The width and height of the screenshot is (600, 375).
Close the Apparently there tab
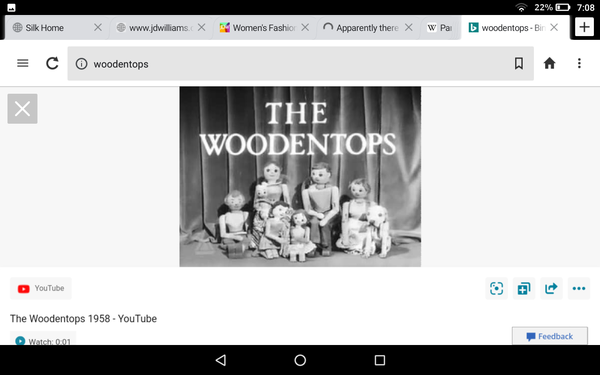pos(409,27)
